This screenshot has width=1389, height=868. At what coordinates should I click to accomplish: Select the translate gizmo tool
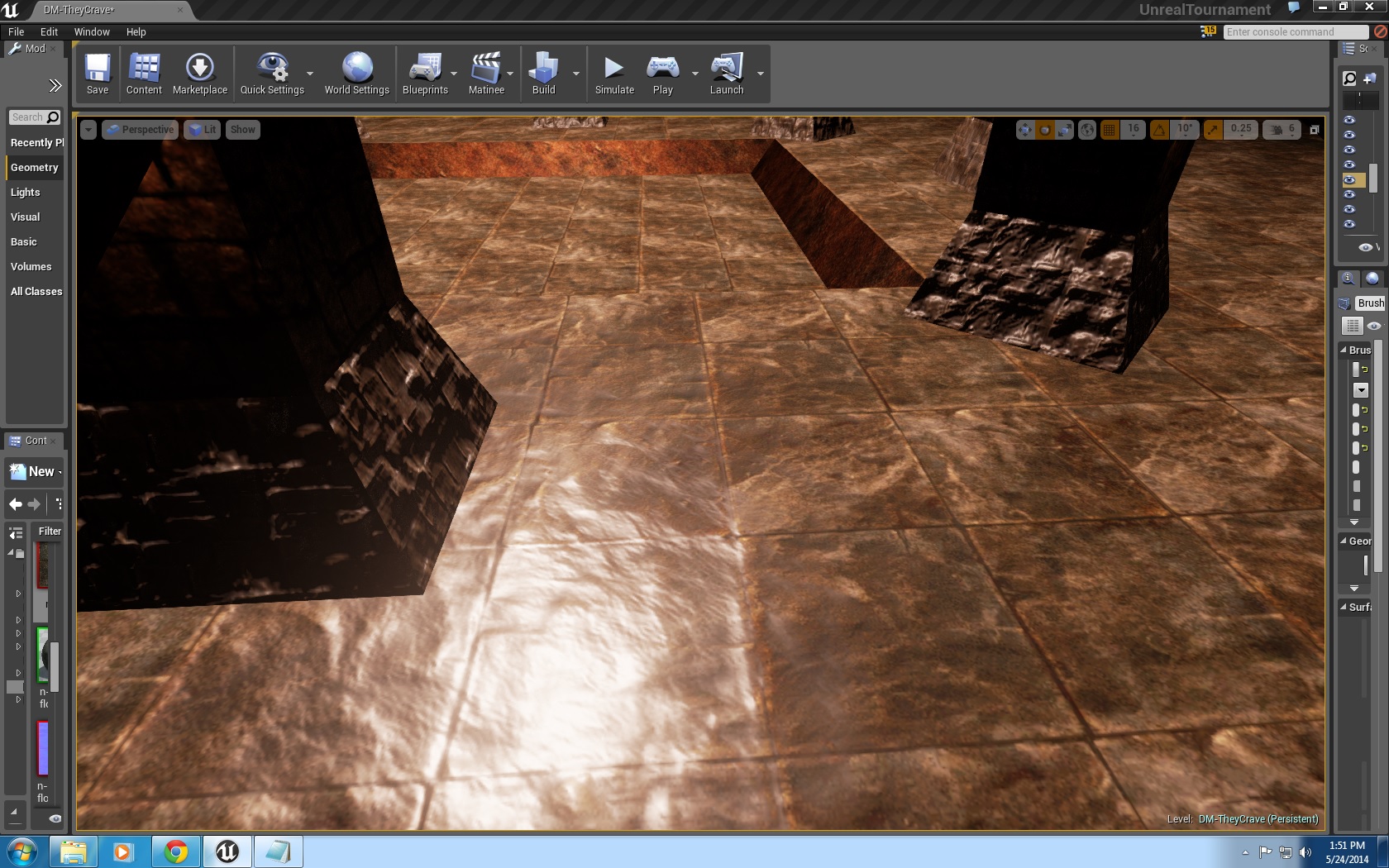coord(1025,130)
